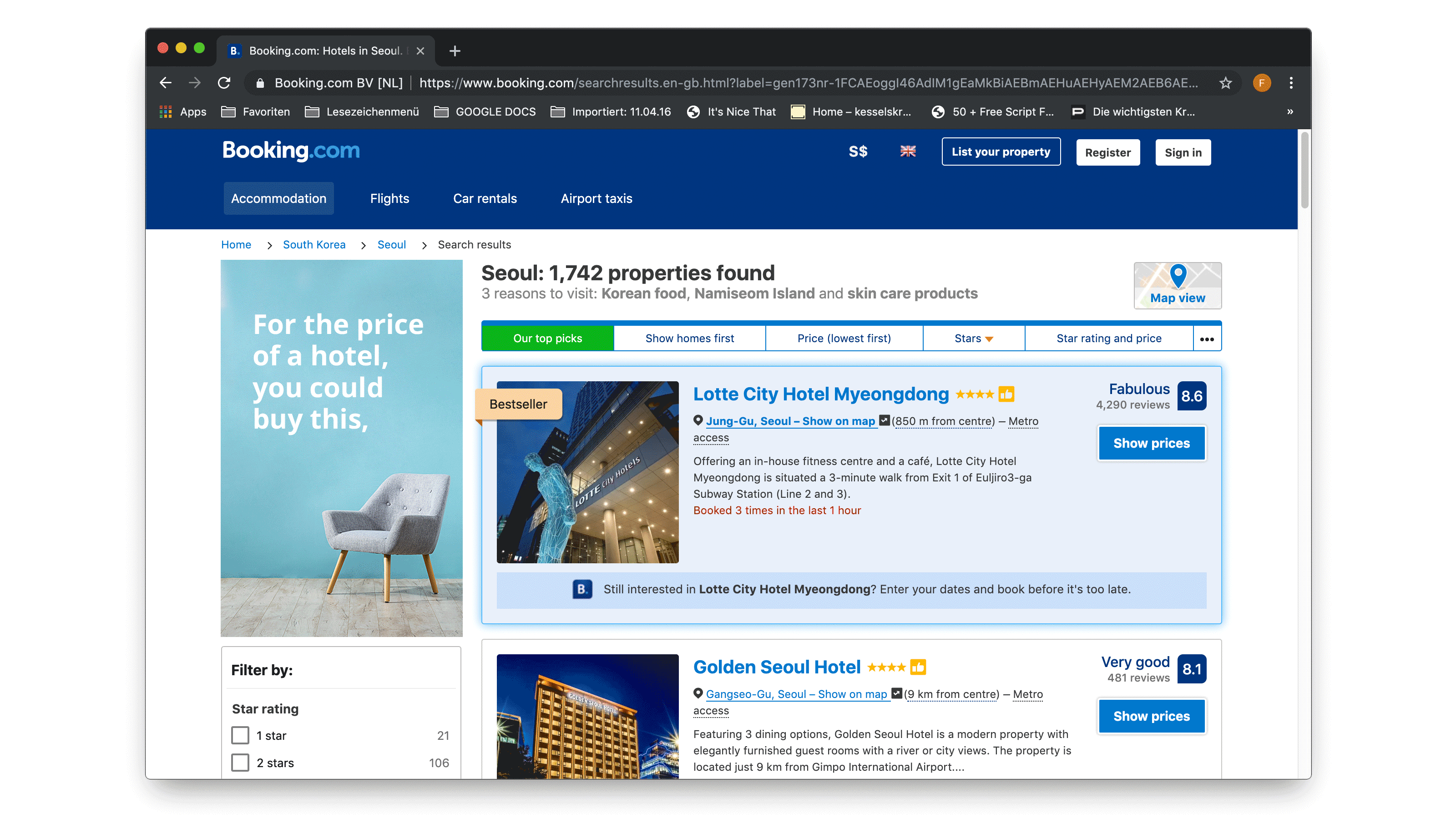
Task: Open Die wichtigsten Kr... bookmark
Action: [1133, 112]
